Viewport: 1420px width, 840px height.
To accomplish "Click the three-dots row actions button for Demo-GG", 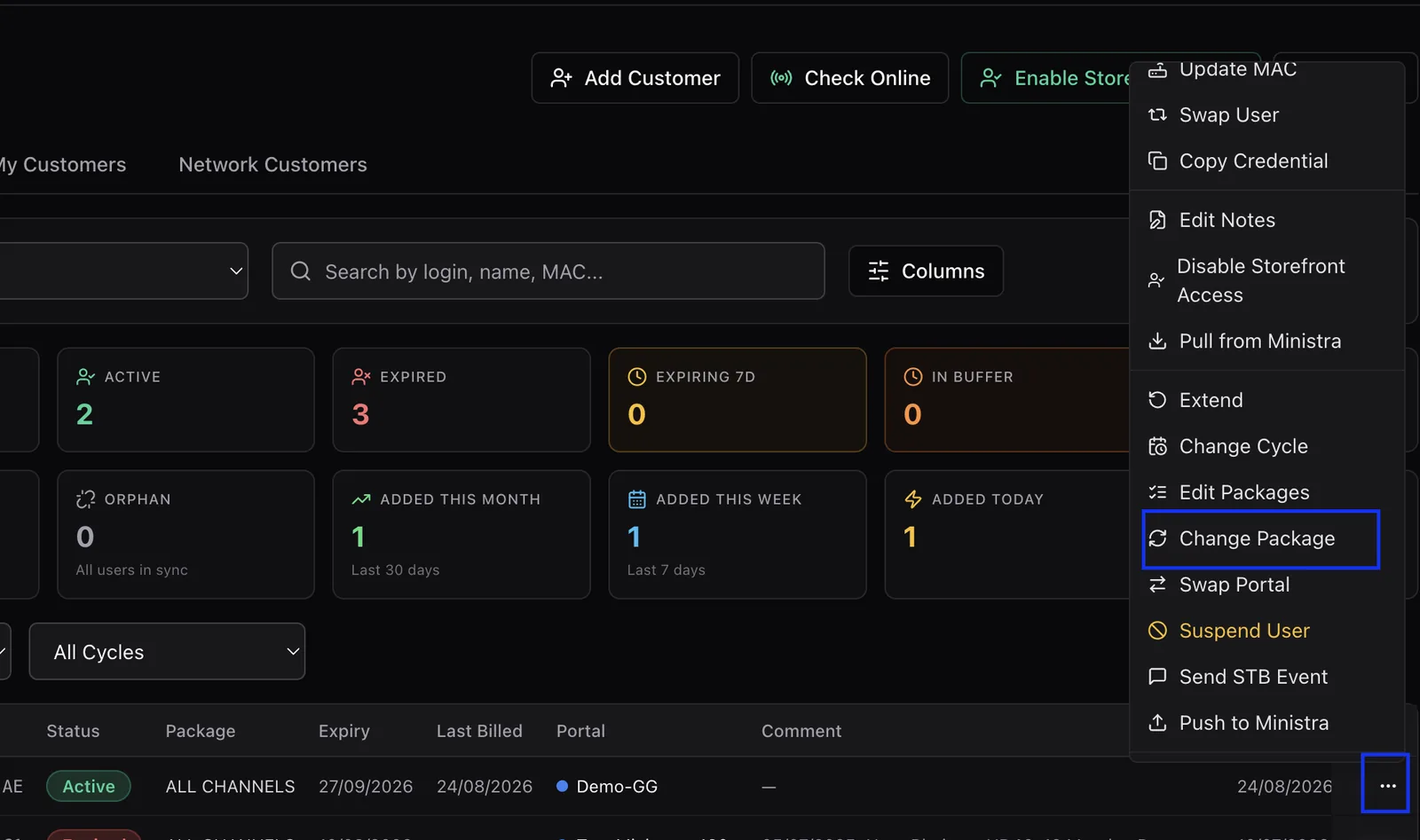I will (1387, 786).
